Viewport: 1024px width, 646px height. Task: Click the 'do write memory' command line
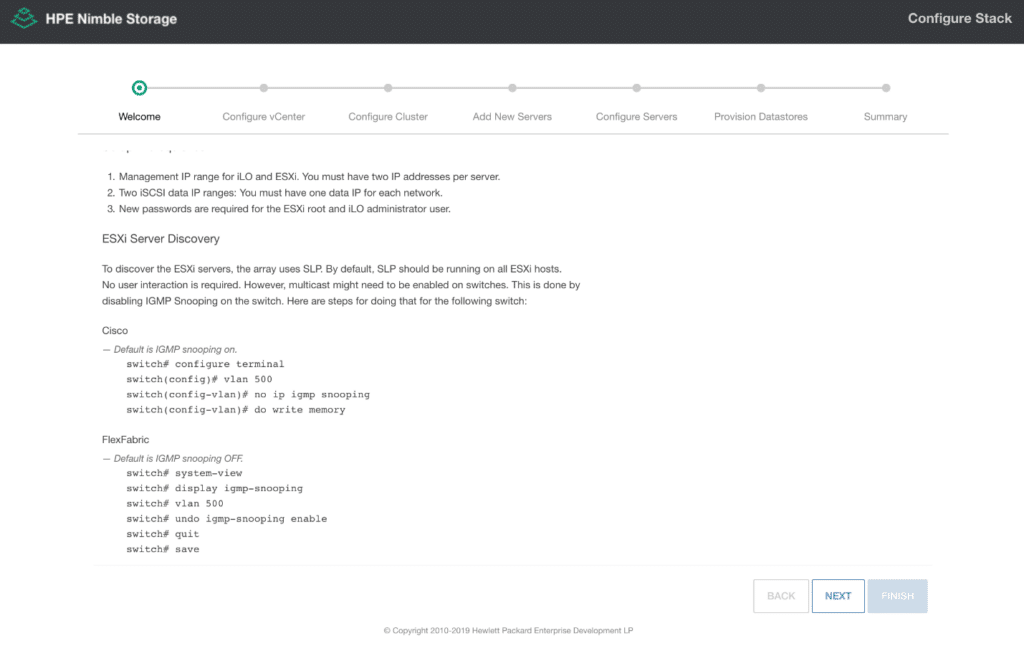(236, 410)
